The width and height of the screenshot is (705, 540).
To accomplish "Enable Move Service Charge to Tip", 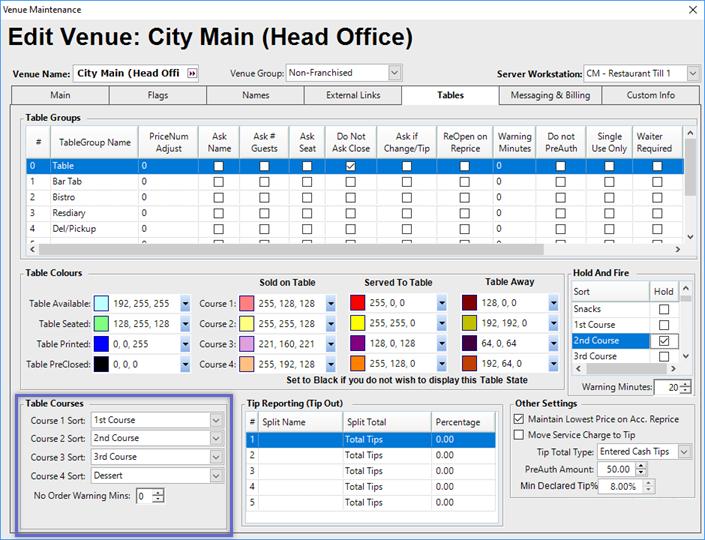I will 518,435.
